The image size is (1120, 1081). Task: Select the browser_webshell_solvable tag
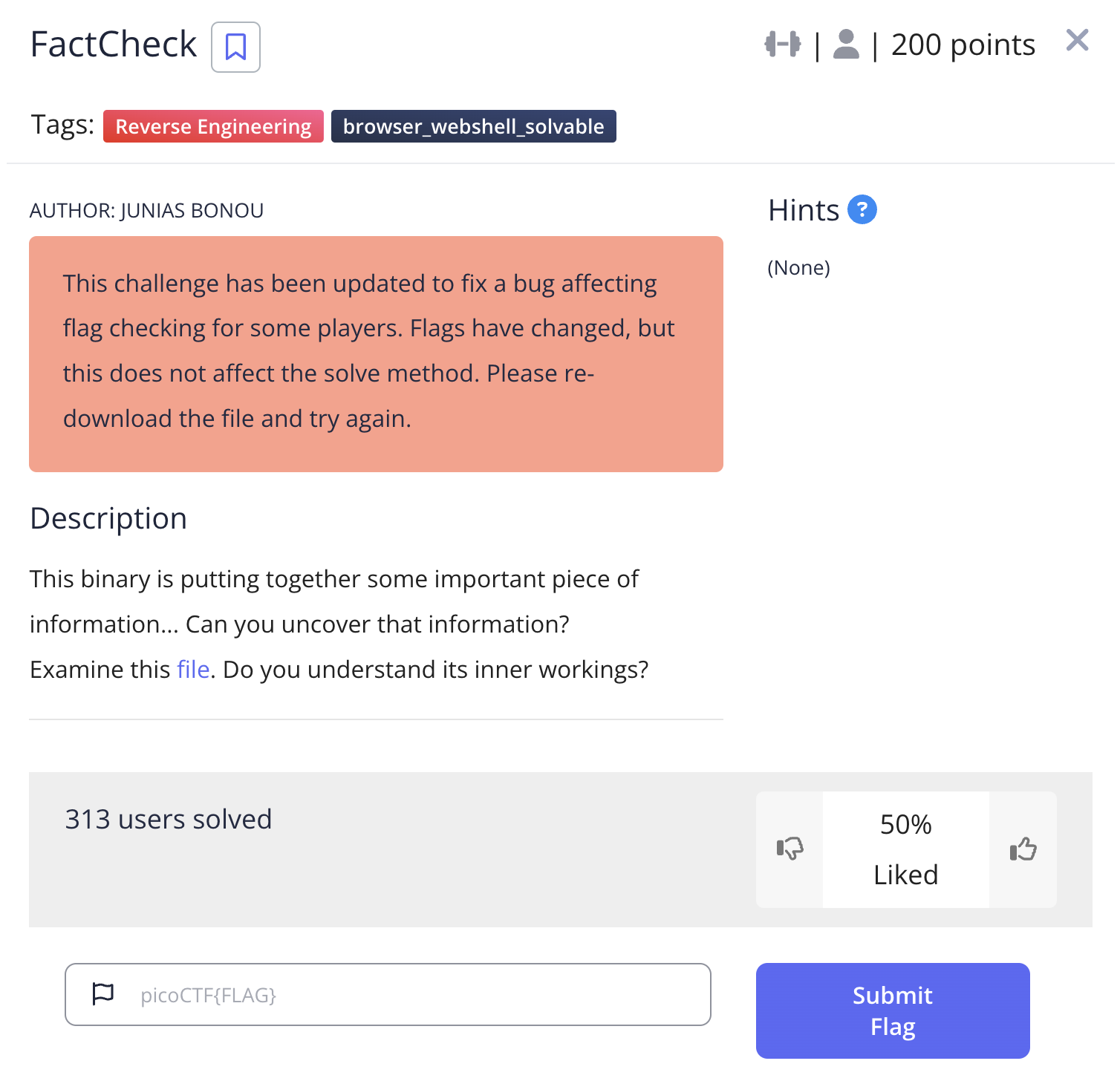pyautogui.click(x=473, y=126)
